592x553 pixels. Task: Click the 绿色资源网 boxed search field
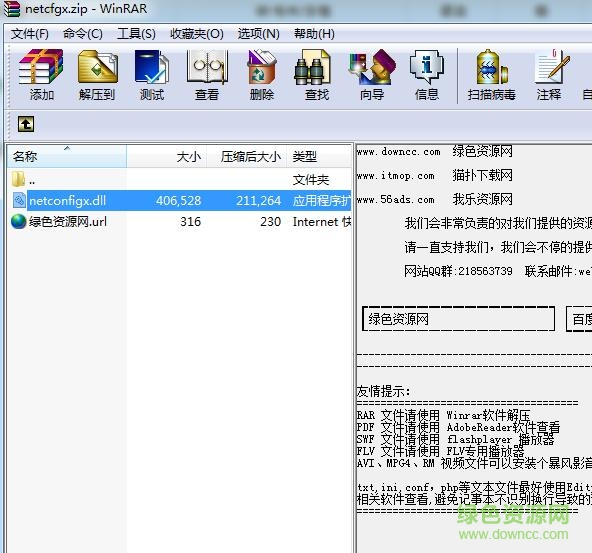tap(458, 319)
